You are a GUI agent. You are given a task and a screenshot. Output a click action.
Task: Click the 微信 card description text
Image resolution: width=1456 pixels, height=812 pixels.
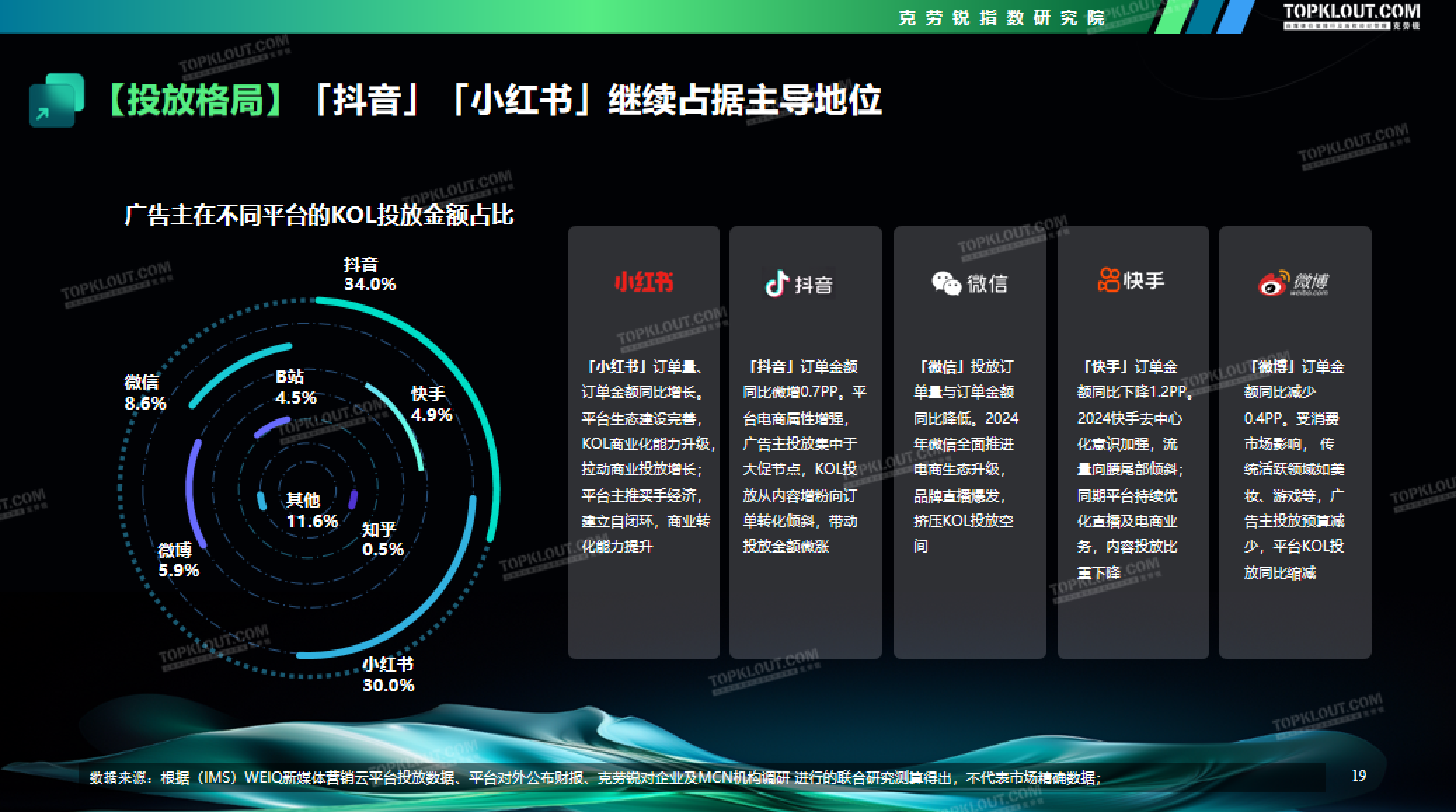[965, 456]
